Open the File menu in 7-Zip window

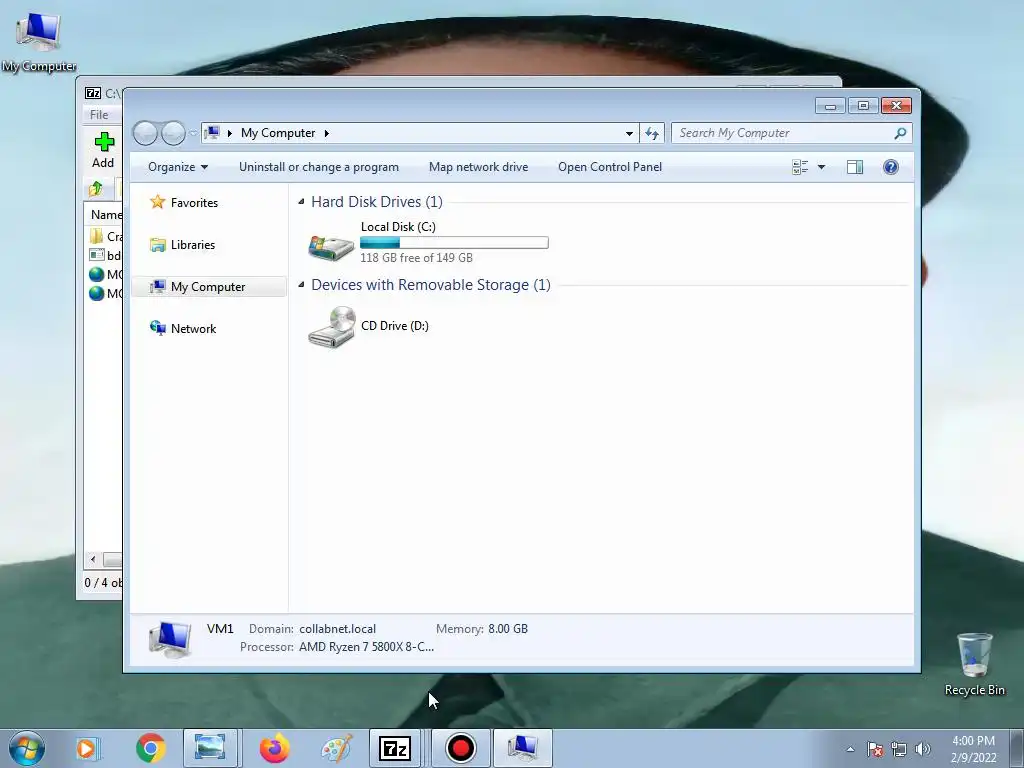point(99,115)
